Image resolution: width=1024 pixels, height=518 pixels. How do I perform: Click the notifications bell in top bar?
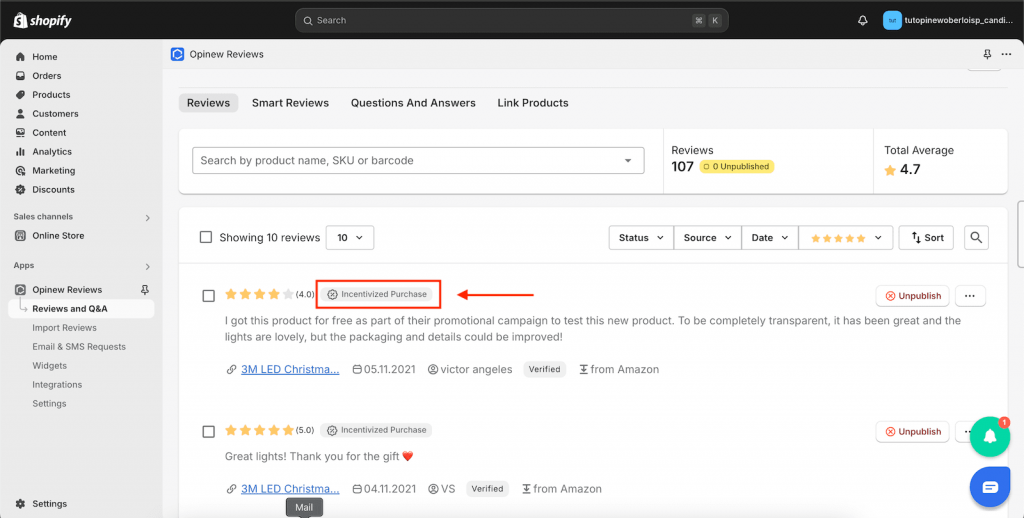coord(862,20)
